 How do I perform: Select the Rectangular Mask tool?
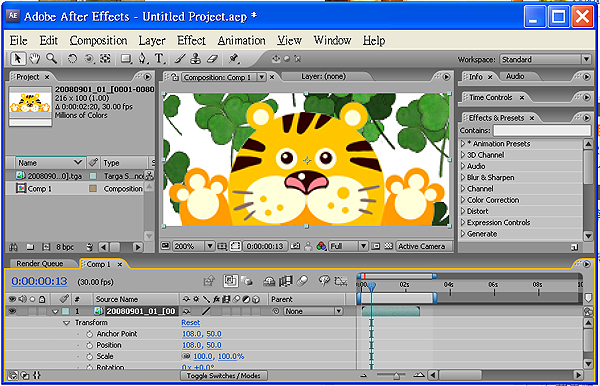[x=126, y=59]
